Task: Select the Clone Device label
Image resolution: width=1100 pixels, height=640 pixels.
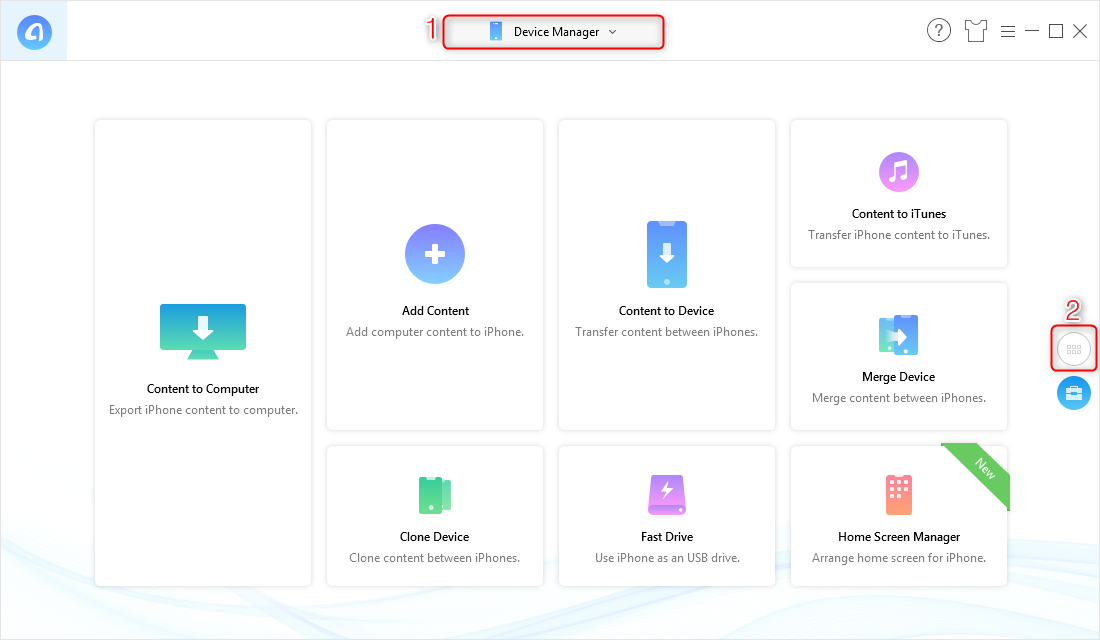Action: point(434,537)
